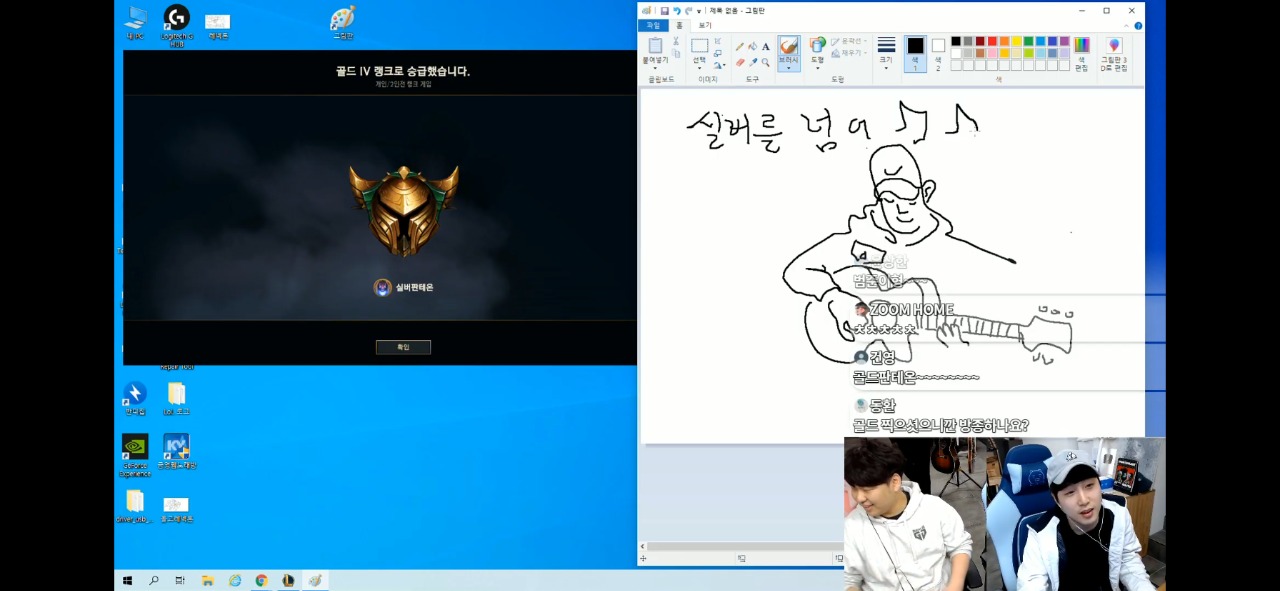Click the confirm button on the rank-up dialog

pos(403,347)
